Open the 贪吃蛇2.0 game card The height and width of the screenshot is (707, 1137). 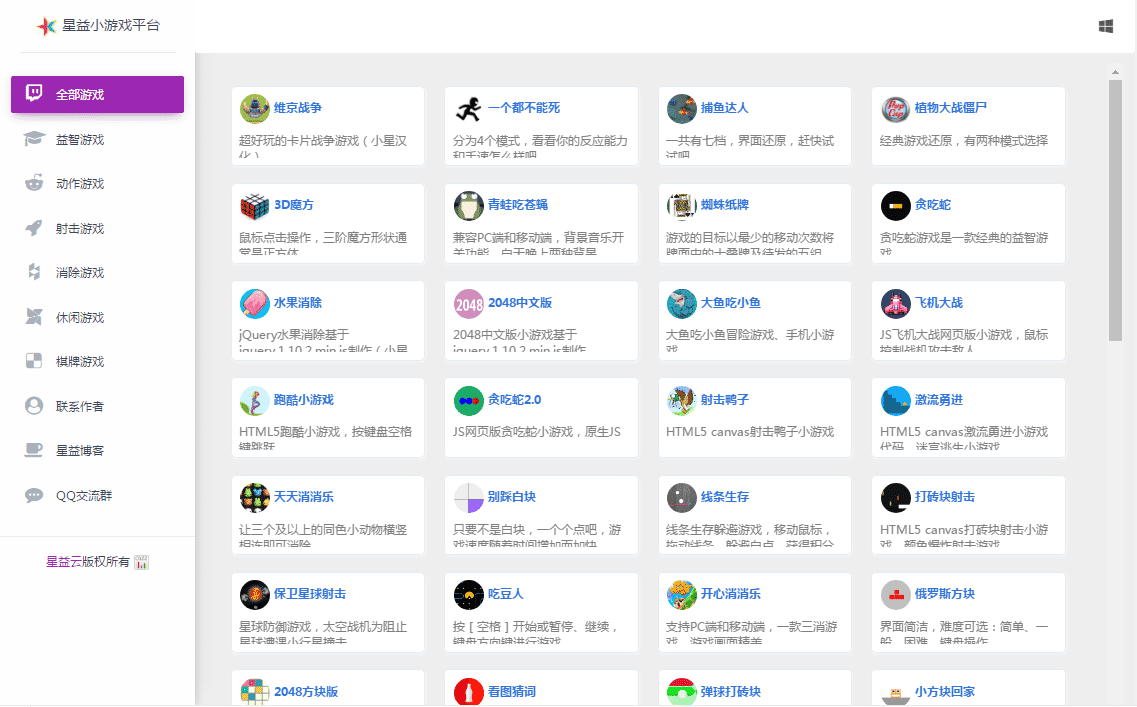point(541,417)
